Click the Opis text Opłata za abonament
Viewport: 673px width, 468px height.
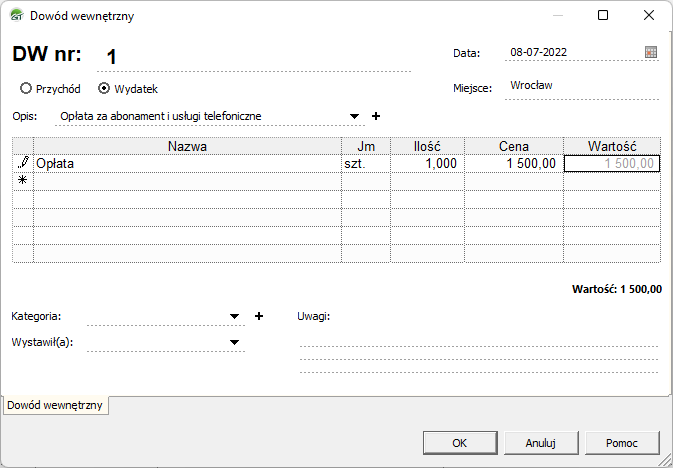(161, 116)
